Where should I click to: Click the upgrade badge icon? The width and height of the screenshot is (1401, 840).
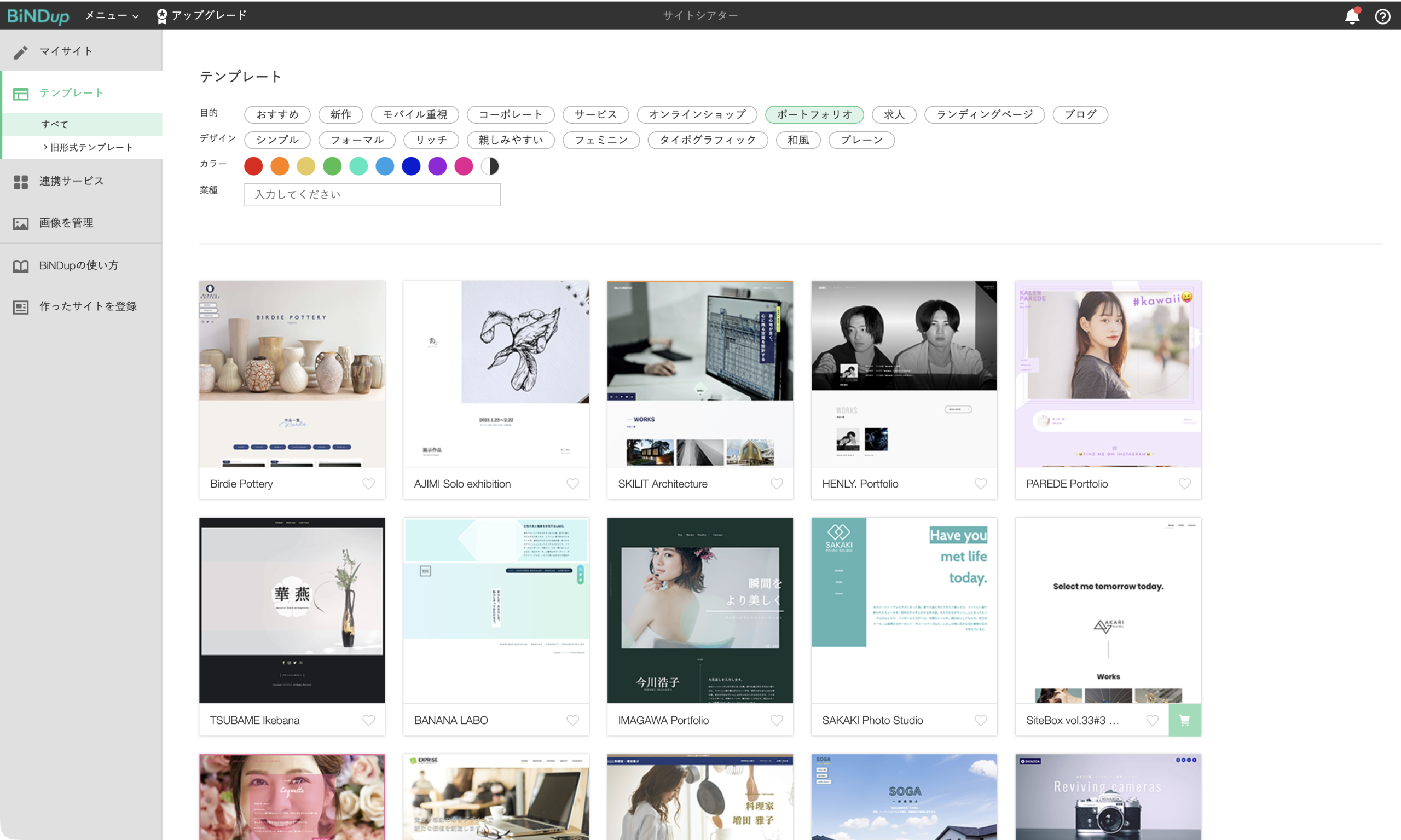(162, 16)
